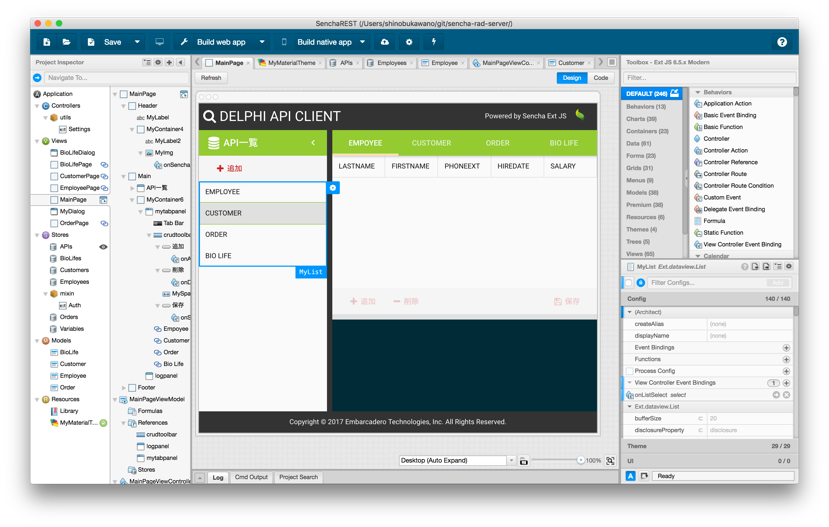
Task: Collapse the Controllers tree node
Action: [37, 106]
